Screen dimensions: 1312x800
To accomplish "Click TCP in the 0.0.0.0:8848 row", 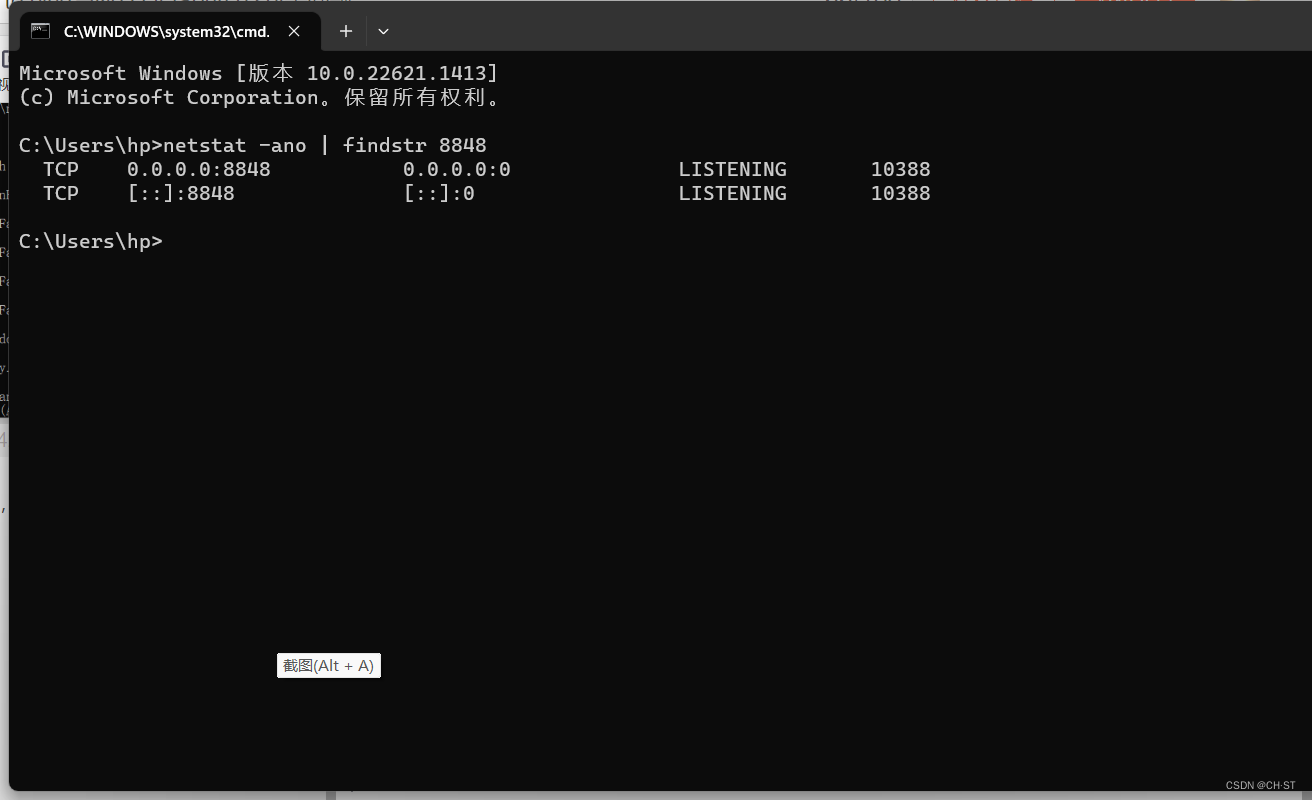I will [61, 169].
